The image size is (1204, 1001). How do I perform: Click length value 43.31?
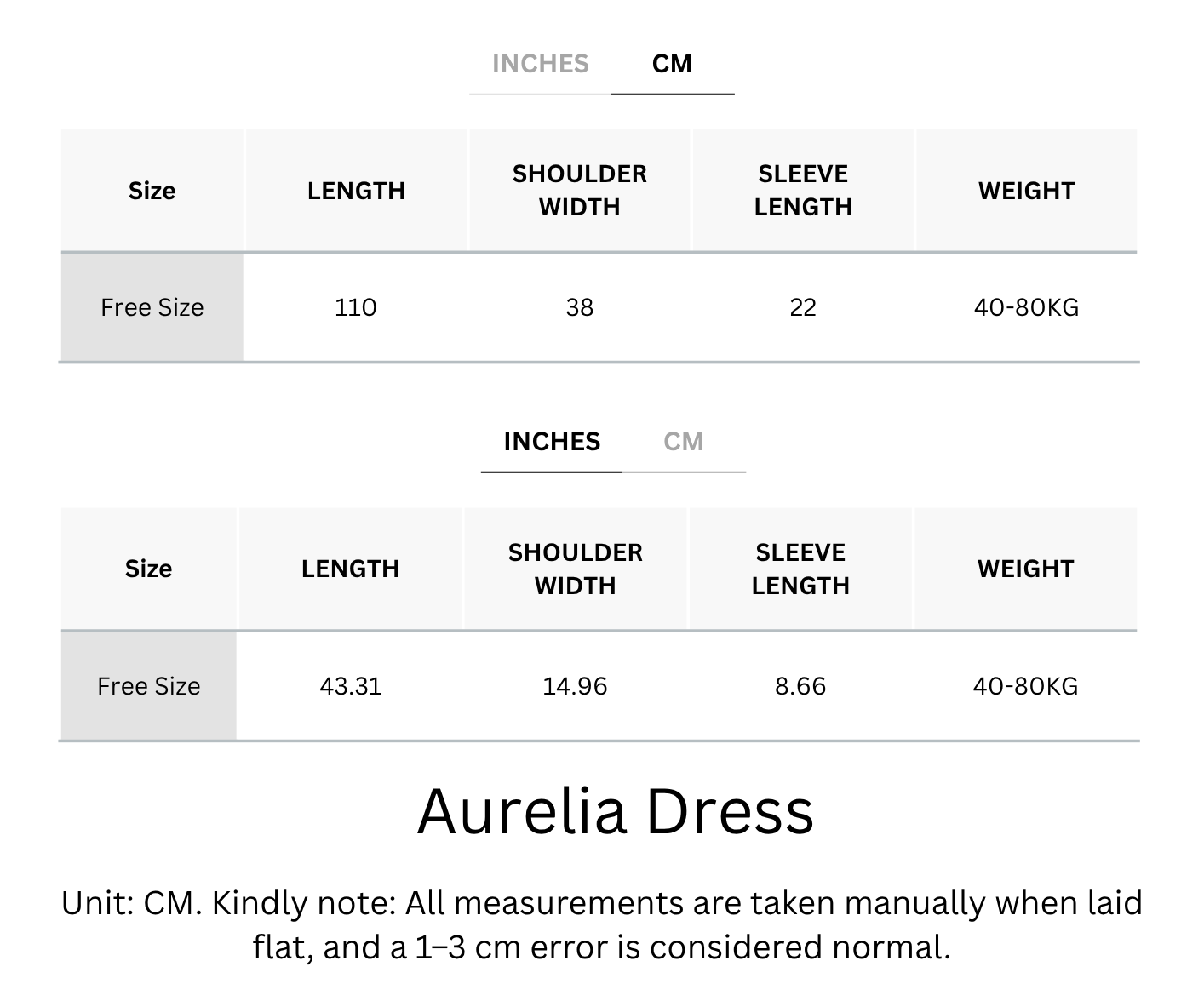pyautogui.click(x=351, y=686)
